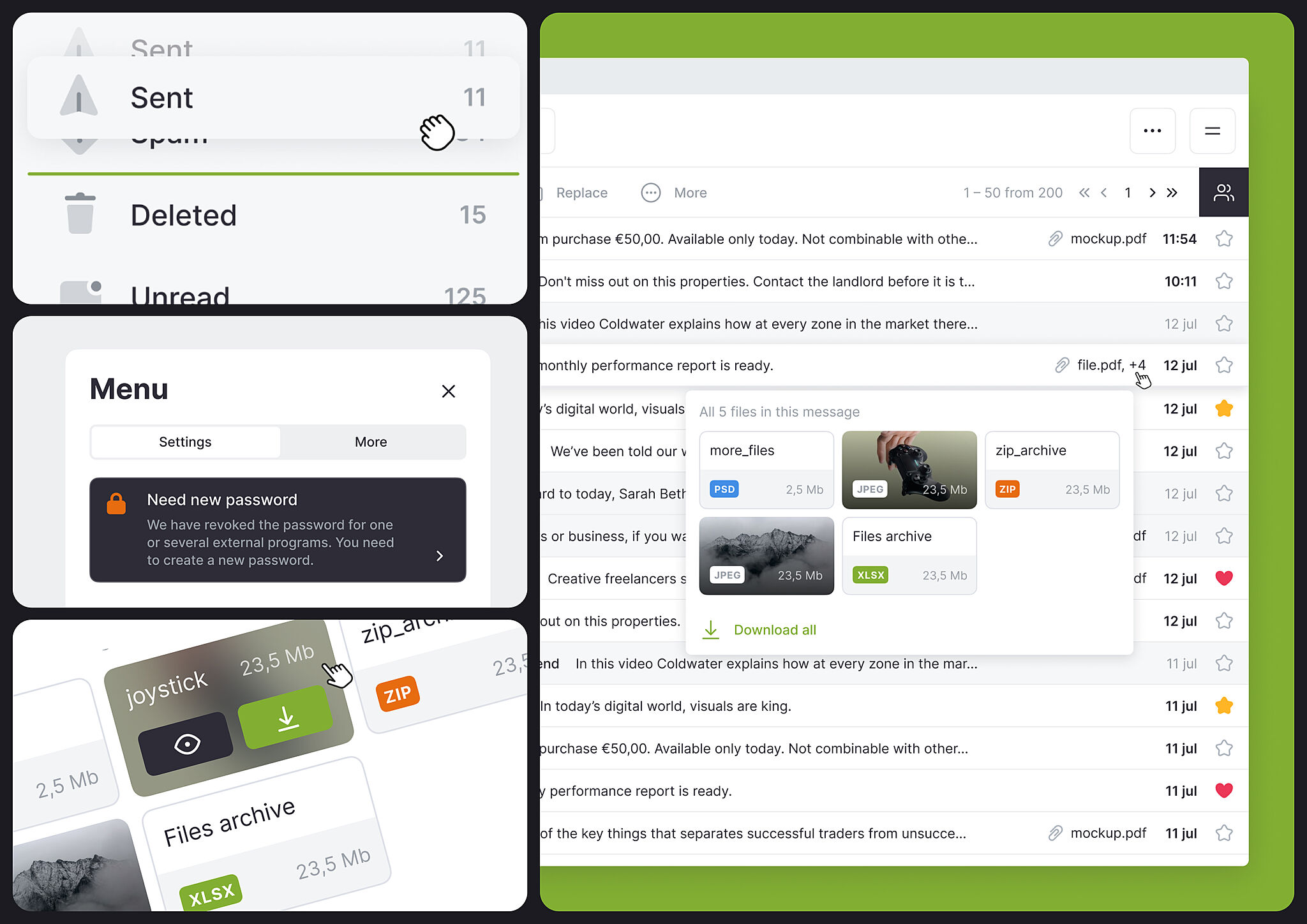Star the 11:54 mockup.pdf email
Screen dimensions: 1307x924
pos(1224,239)
